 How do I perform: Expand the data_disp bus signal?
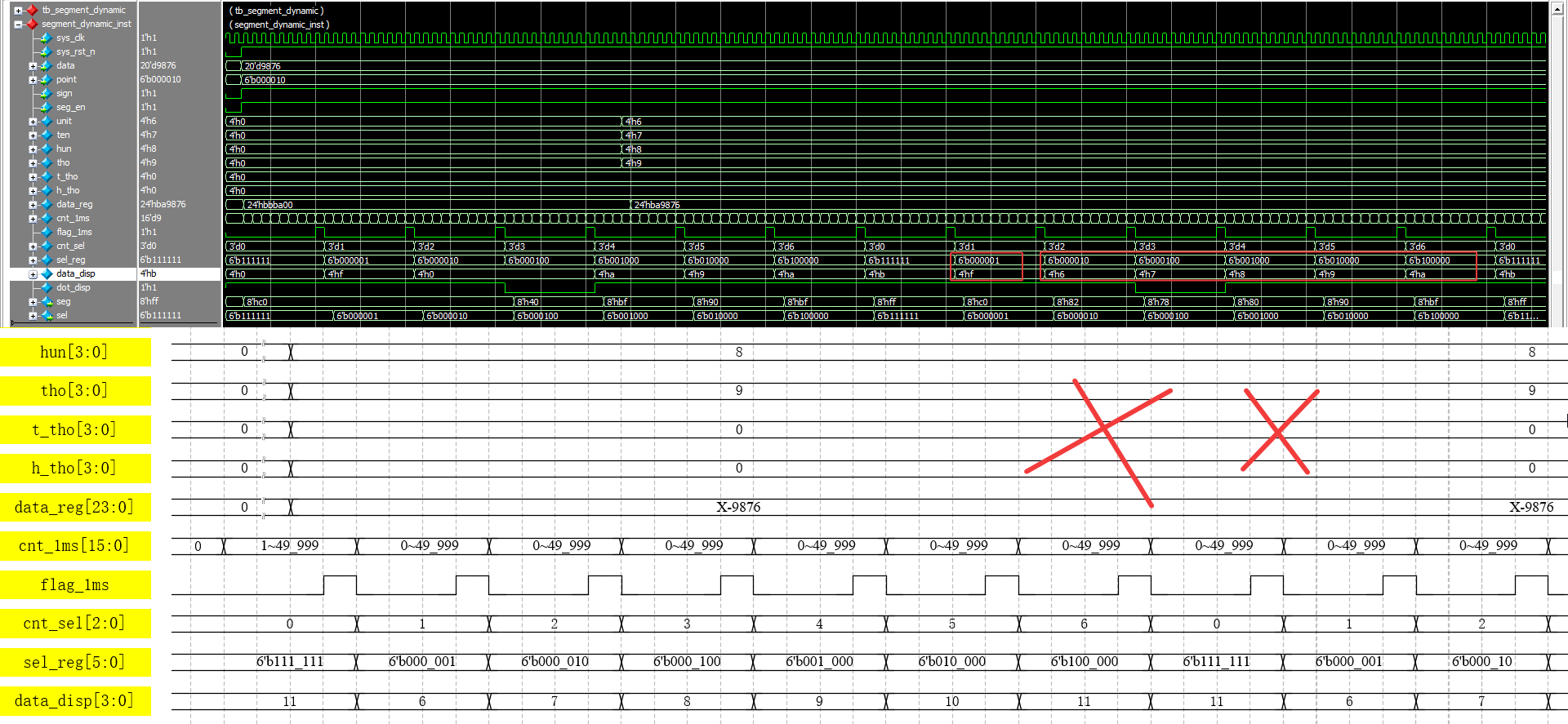tap(33, 274)
